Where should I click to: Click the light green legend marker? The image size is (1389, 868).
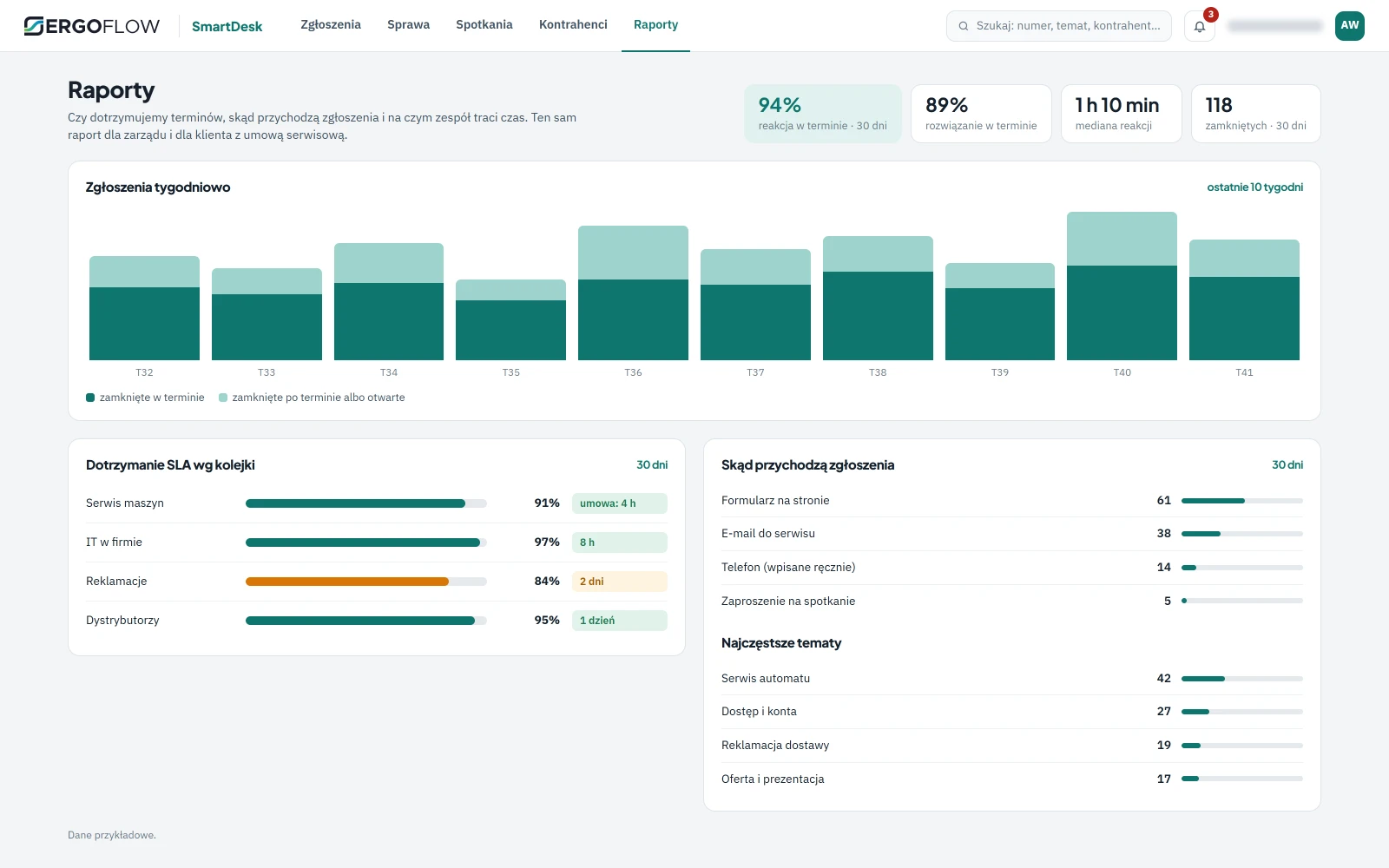[x=223, y=398]
